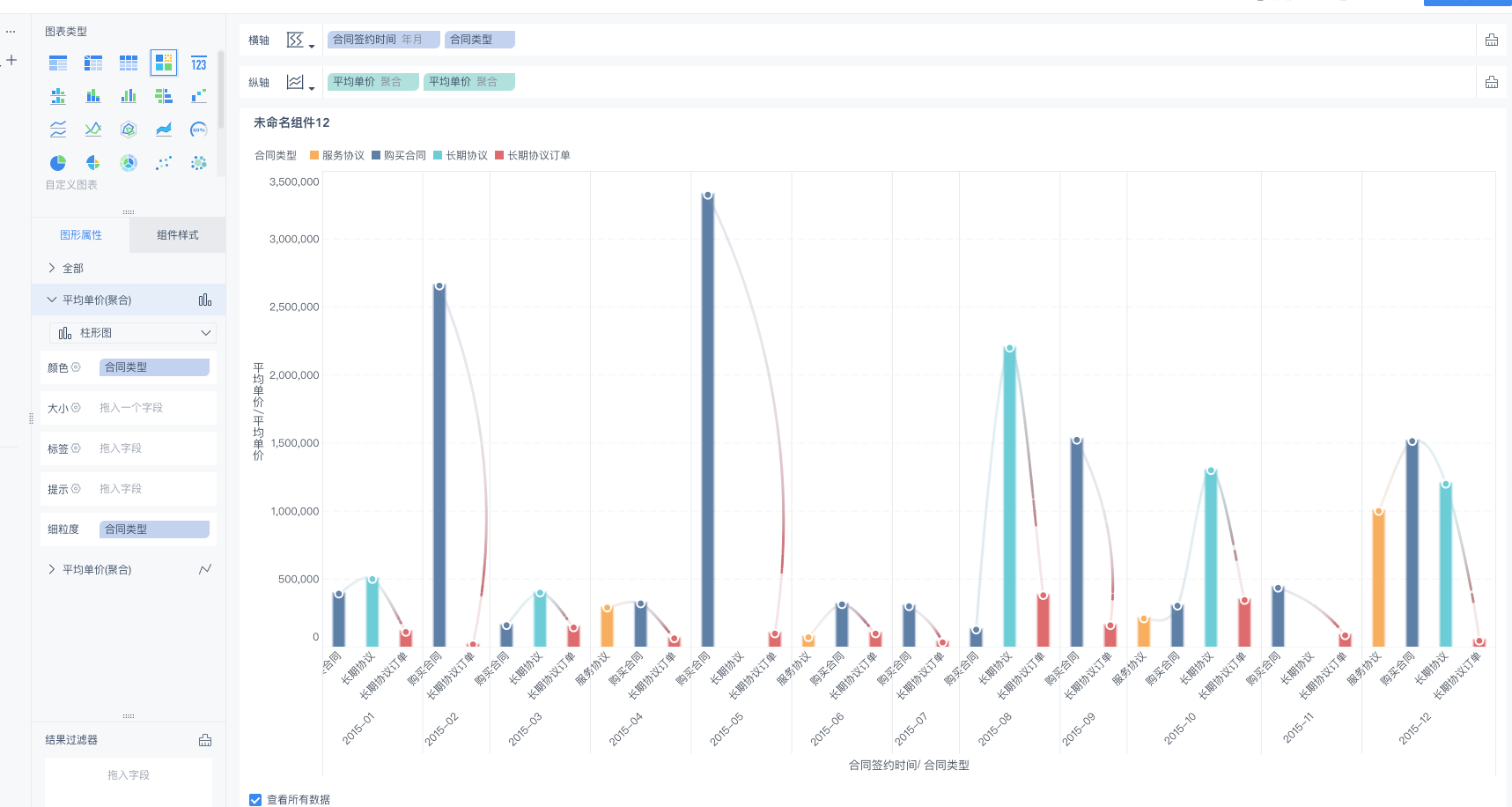Click the 2015-08 长期协议 teal bar
Screen dimensions: 1512x807
(x=1010, y=498)
